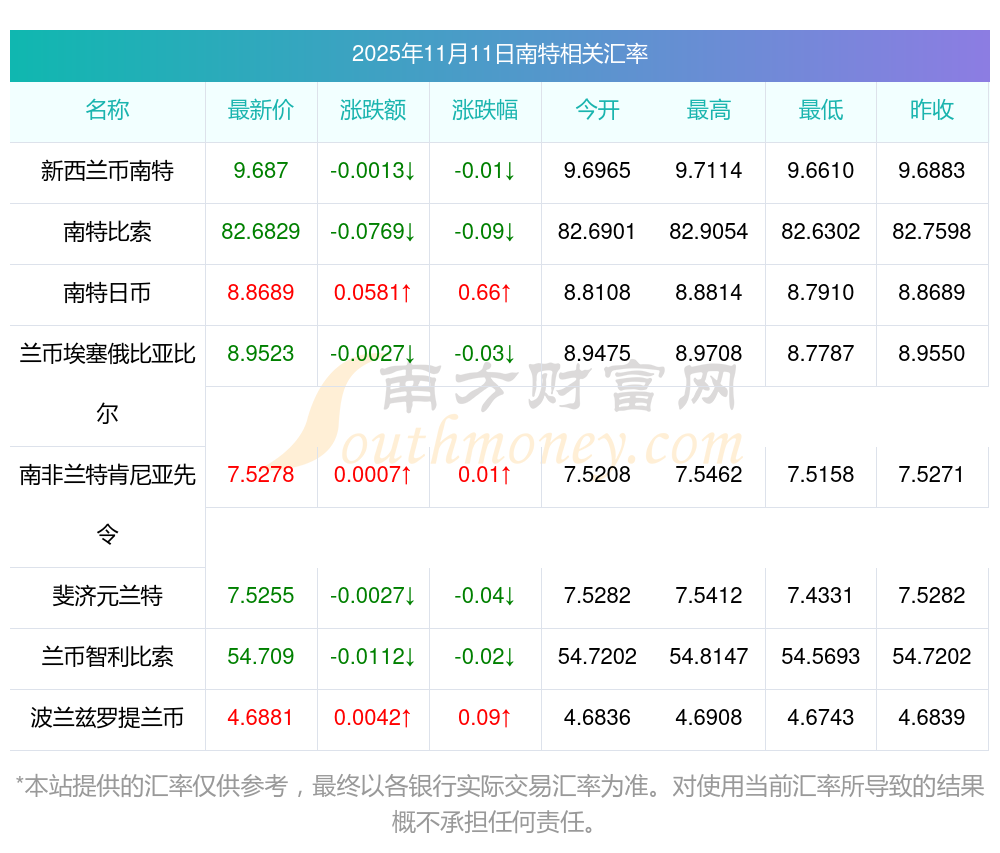Click latest price 8.9523
1000x853 pixels.
click(261, 353)
